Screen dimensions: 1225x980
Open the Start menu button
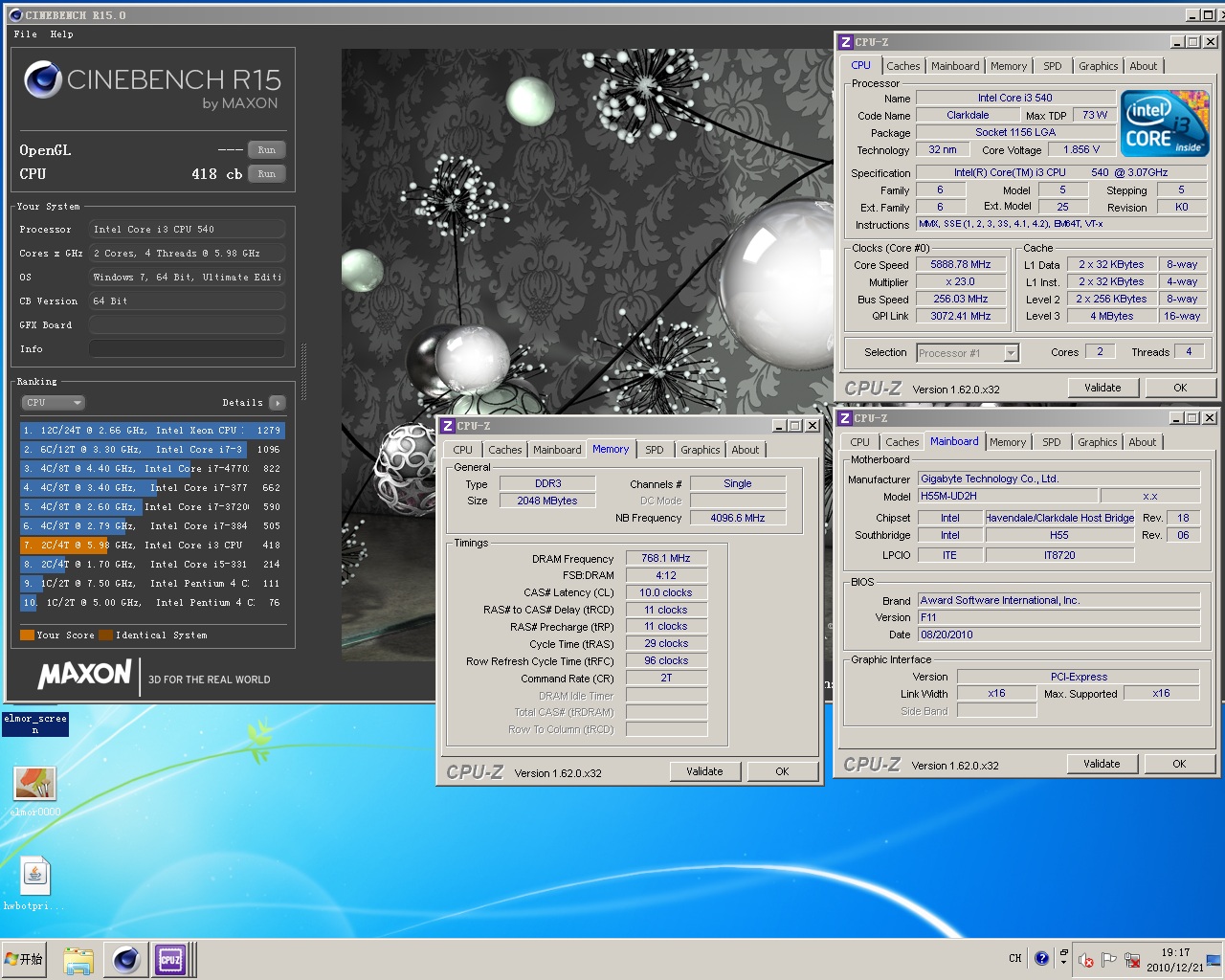25,959
